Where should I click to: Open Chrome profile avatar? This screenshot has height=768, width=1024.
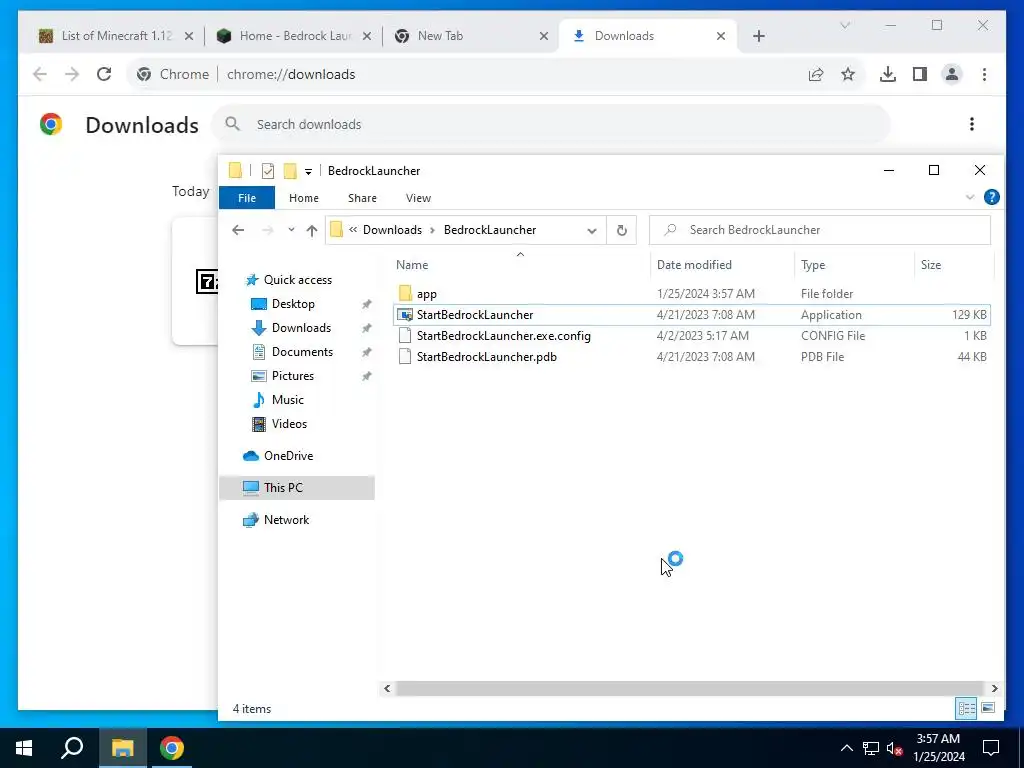pos(952,74)
